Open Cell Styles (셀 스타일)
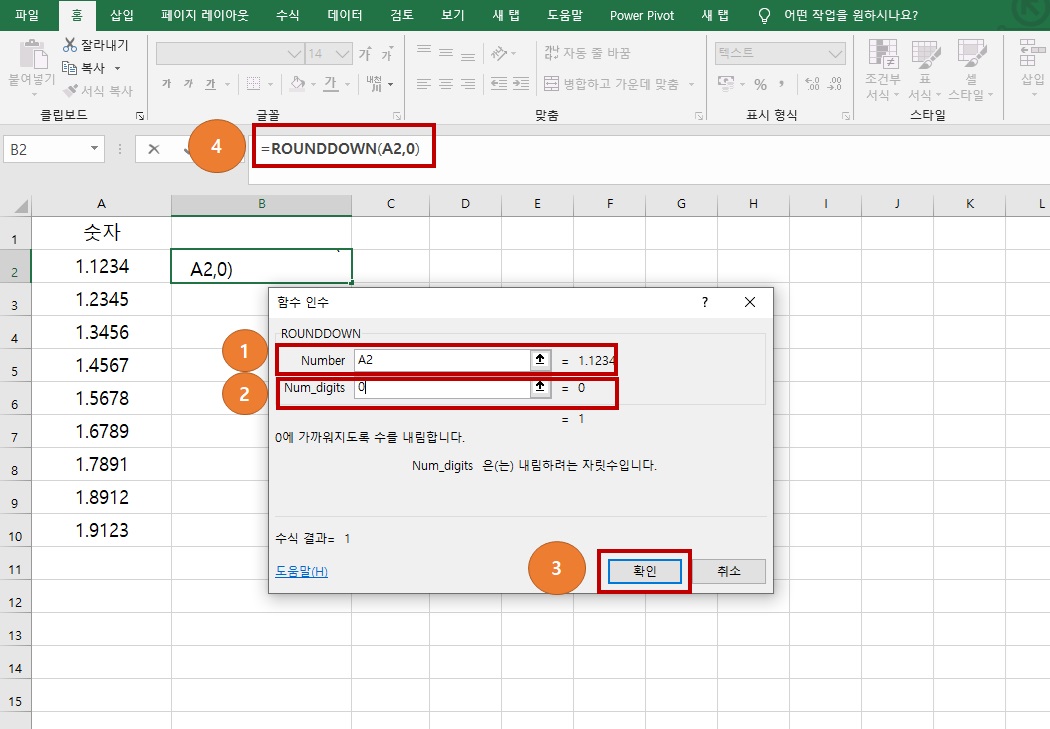This screenshot has width=1050, height=729. tap(971, 70)
